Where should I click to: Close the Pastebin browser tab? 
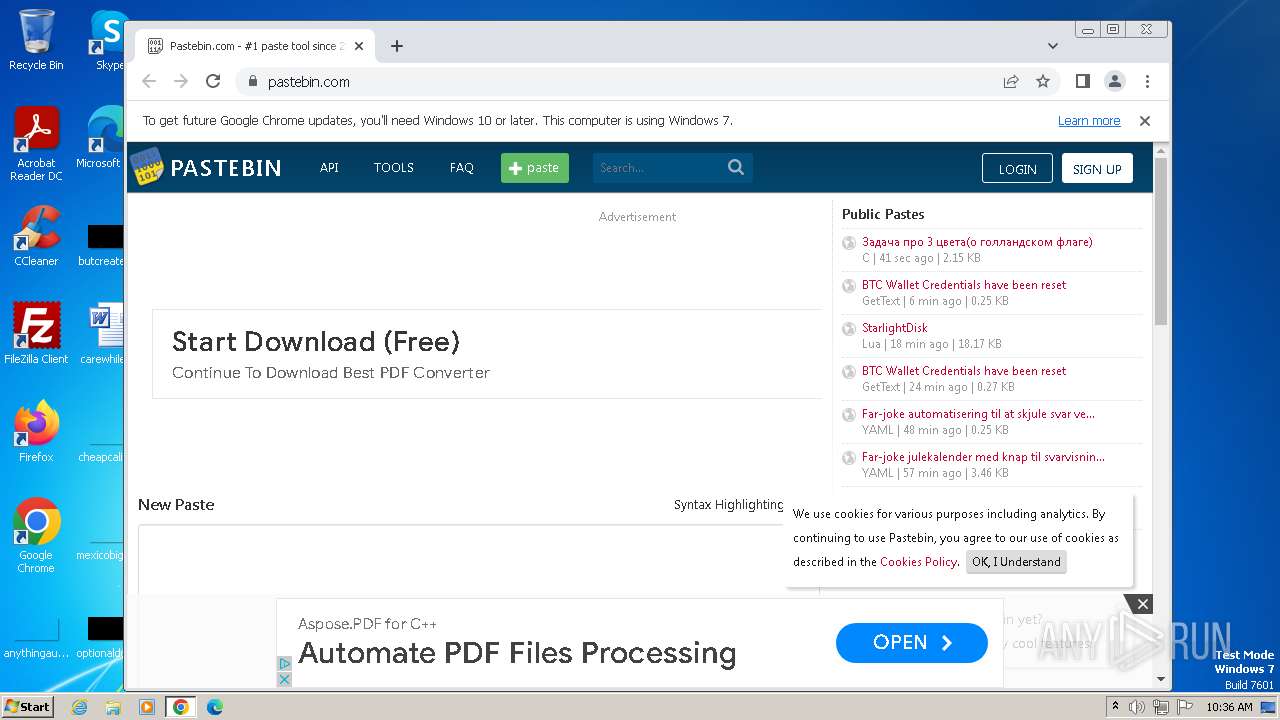point(359,46)
